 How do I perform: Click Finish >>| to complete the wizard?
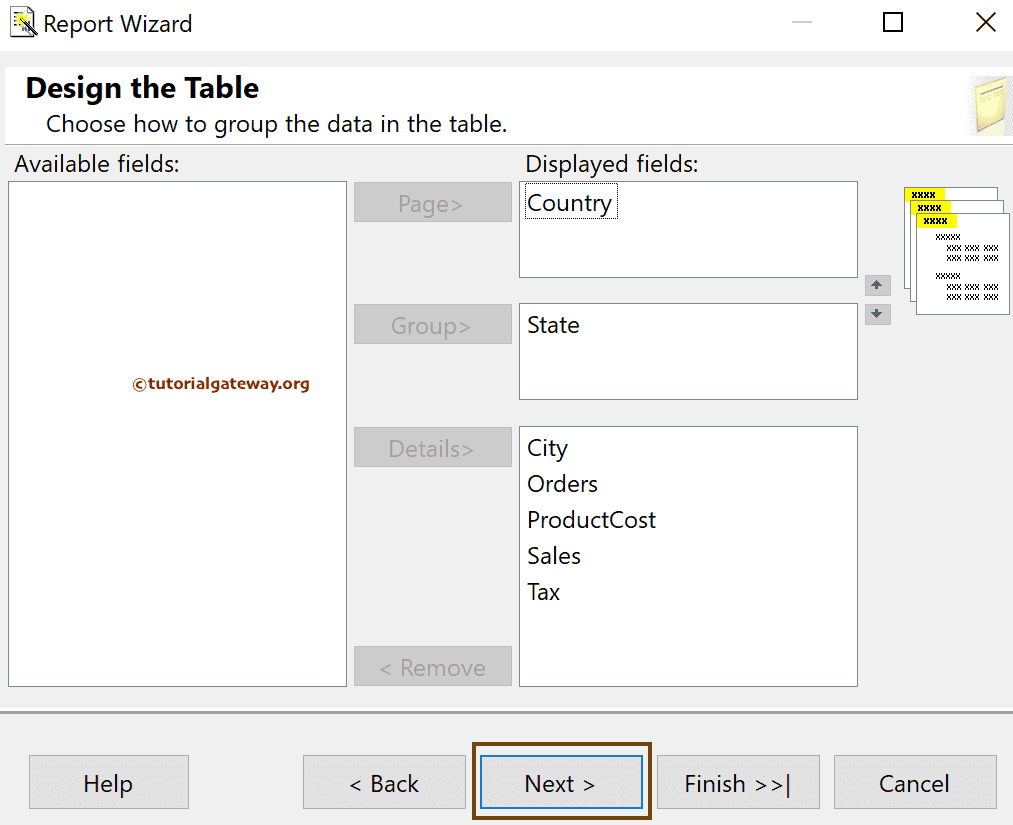[x=738, y=783]
